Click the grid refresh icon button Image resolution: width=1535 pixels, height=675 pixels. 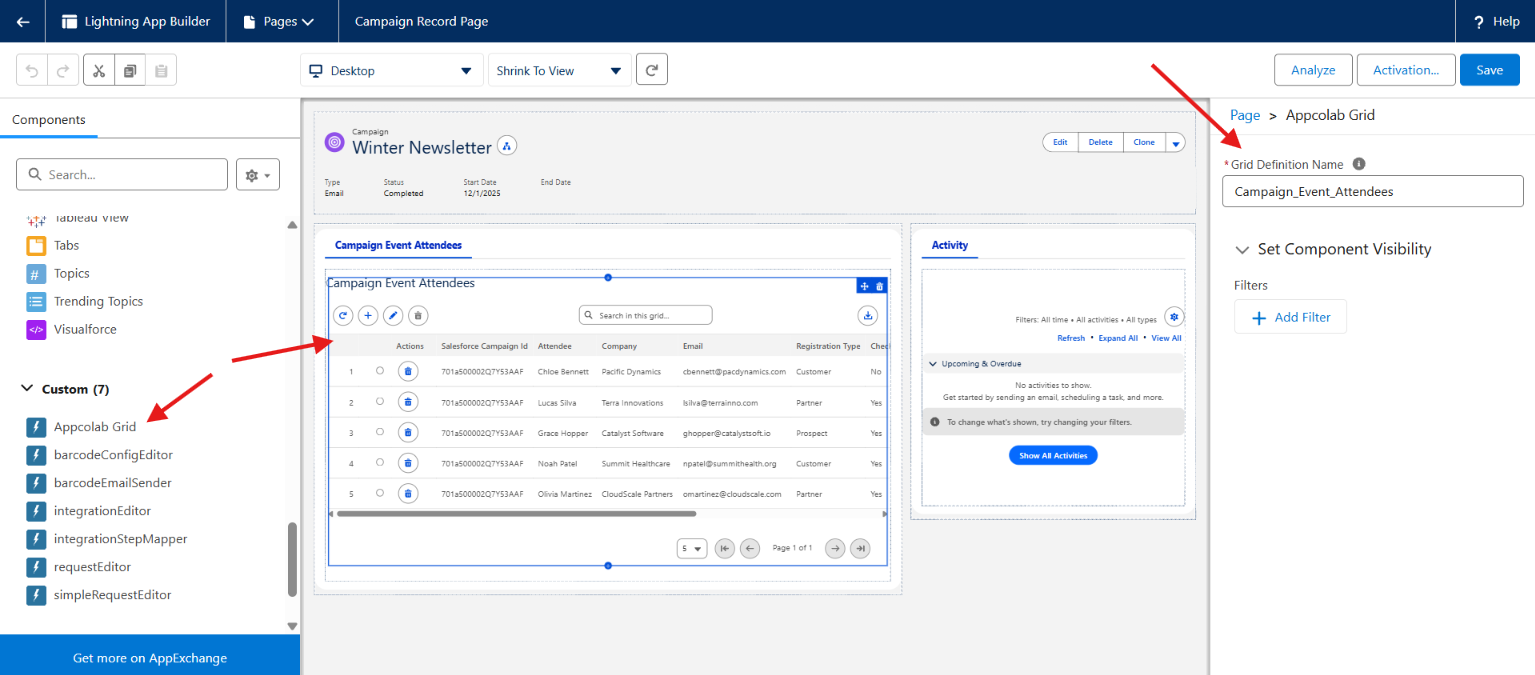(343, 315)
